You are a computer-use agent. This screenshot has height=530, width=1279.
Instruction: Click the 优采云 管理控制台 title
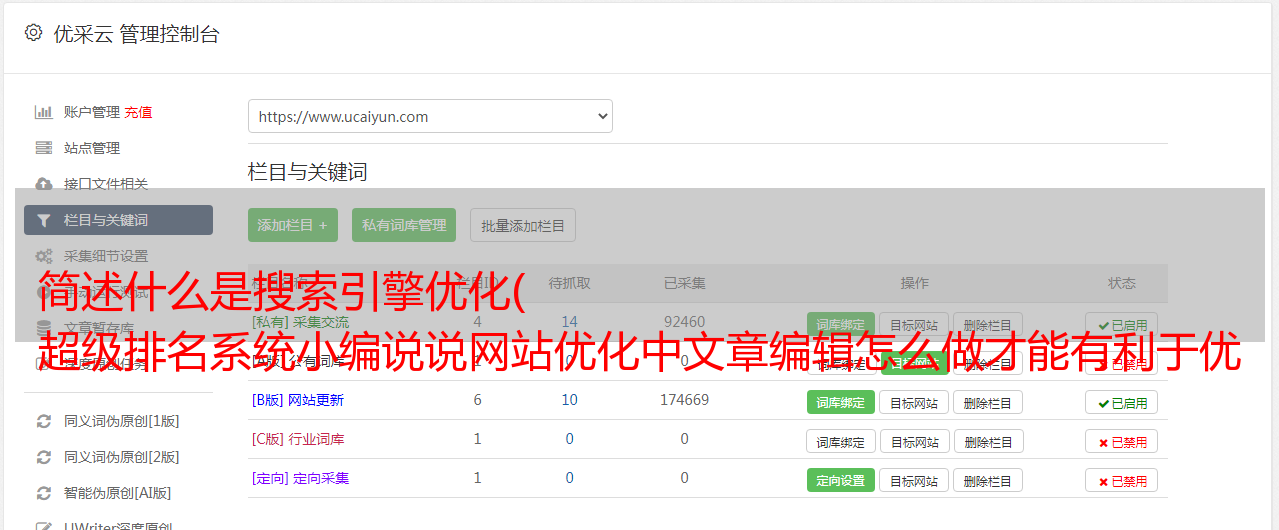point(136,34)
